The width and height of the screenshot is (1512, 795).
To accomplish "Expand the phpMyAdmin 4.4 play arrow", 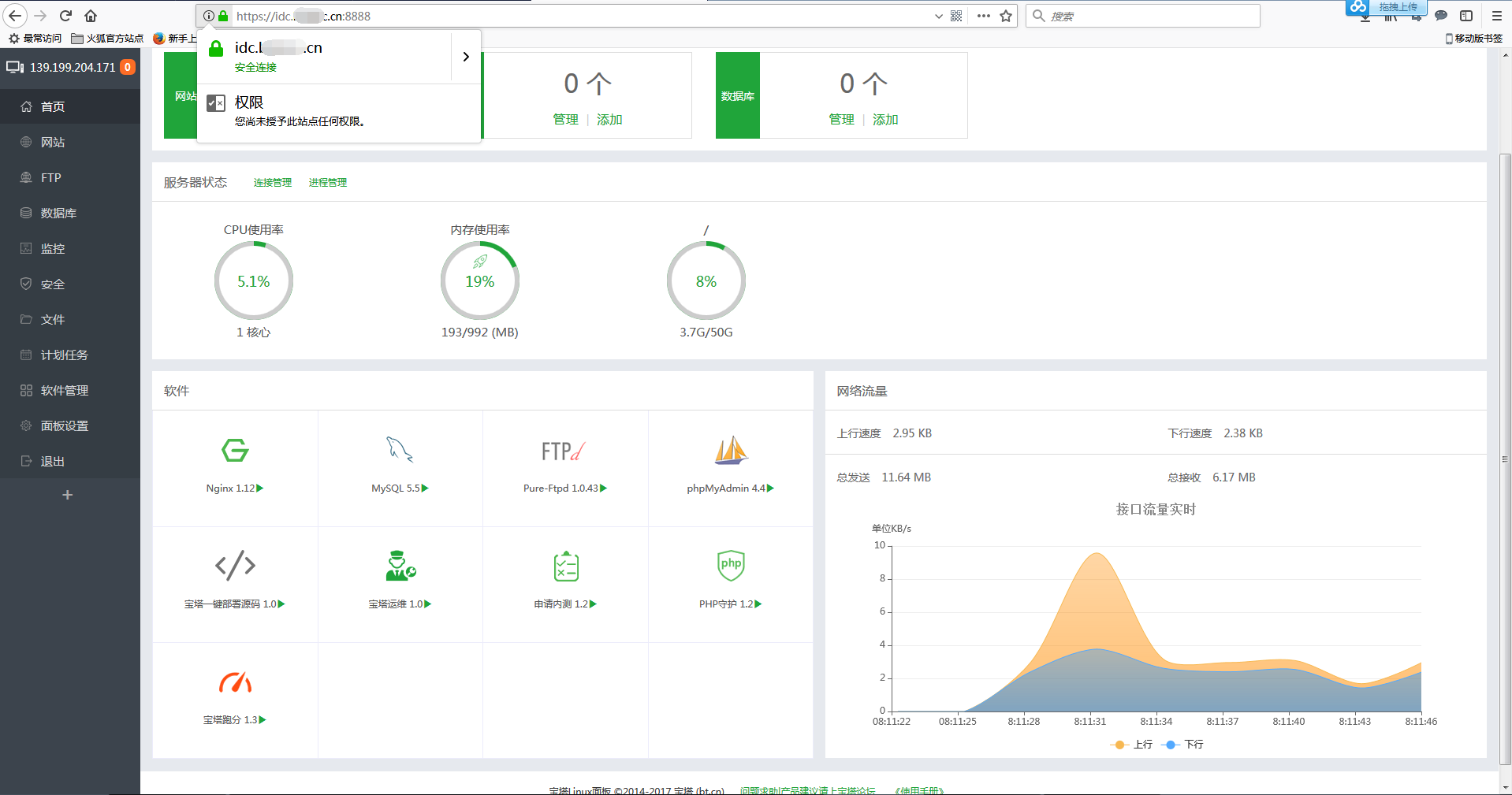I will pyautogui.click(x=771, y=489).
